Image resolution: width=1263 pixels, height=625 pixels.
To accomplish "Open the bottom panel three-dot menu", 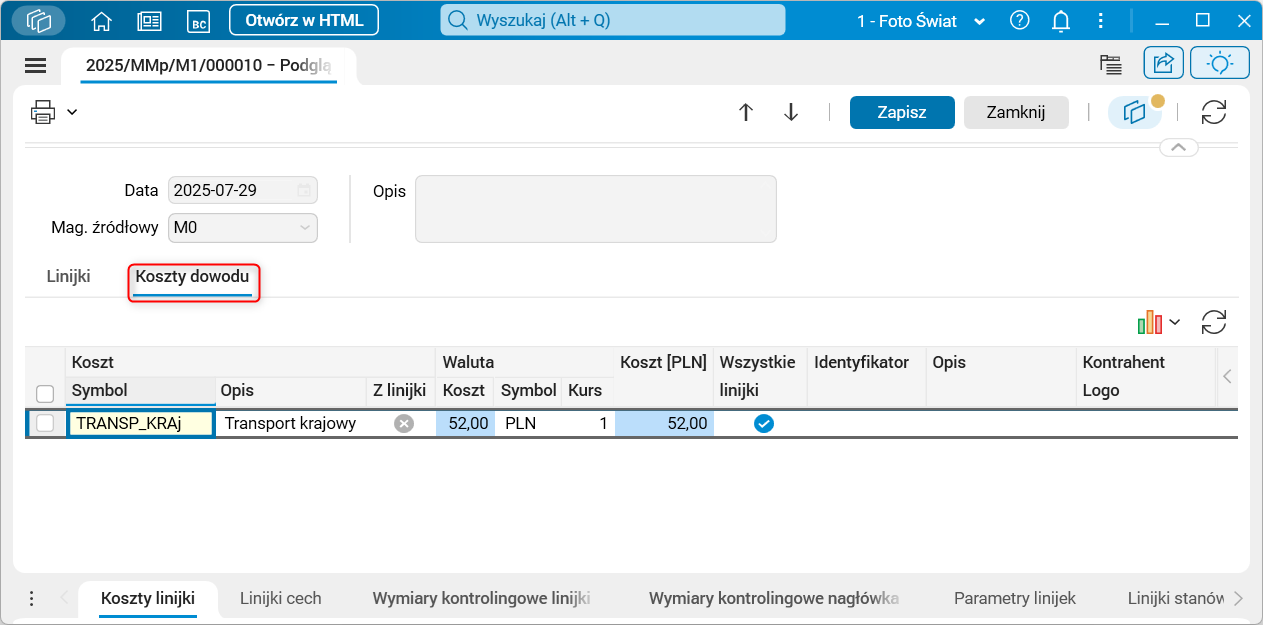I will point(31,598).
